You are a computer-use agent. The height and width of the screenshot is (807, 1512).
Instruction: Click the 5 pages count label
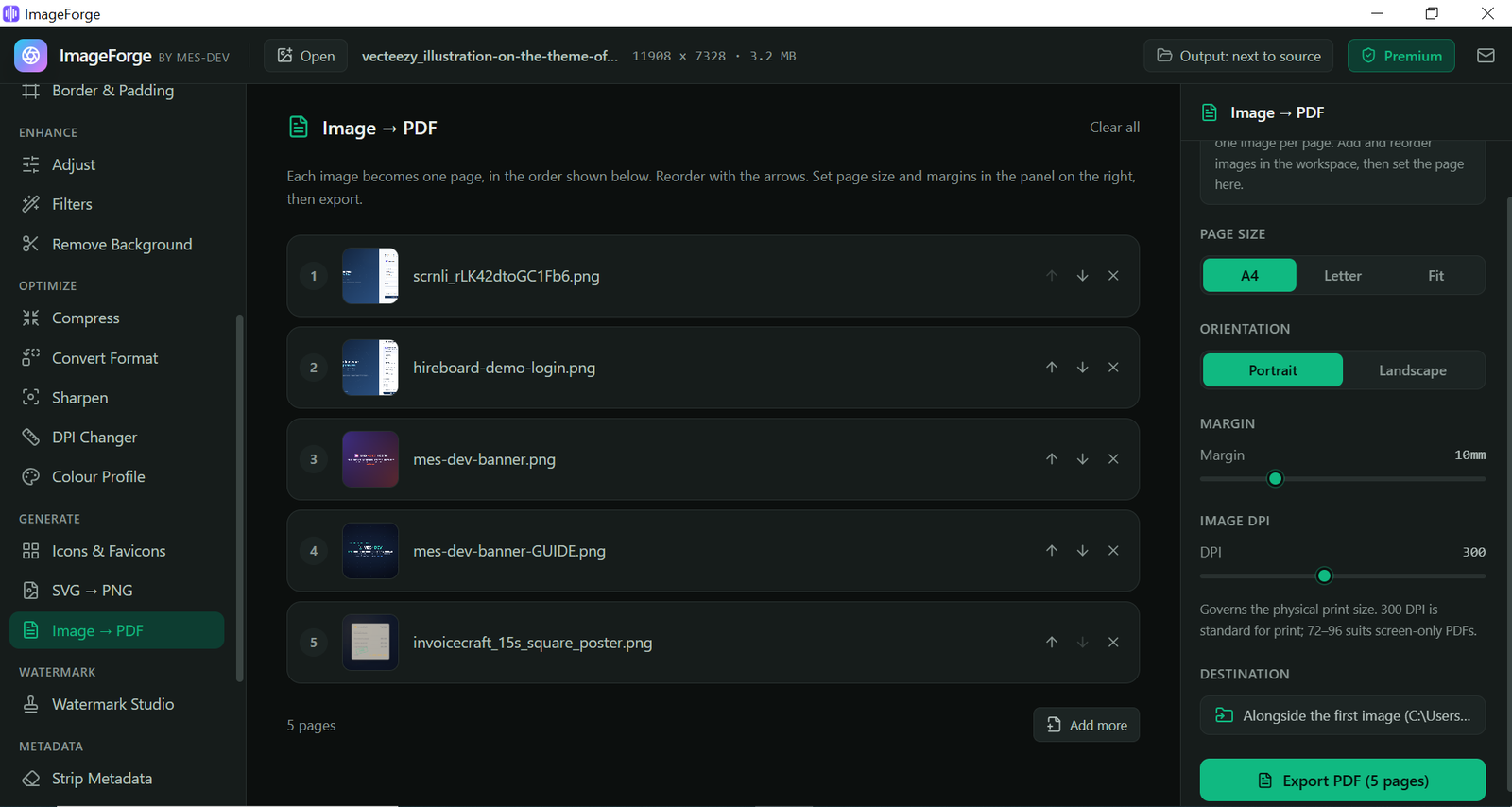[311, 726]
